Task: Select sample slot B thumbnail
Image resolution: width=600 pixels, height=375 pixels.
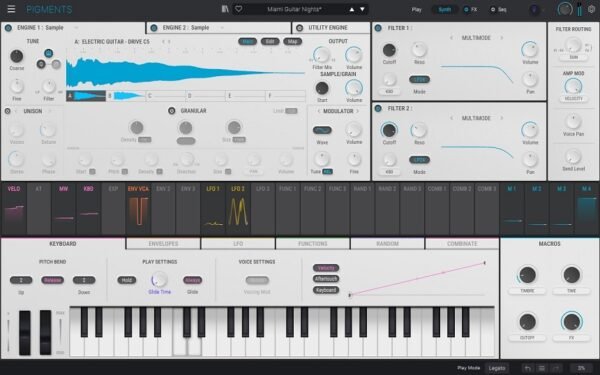Action: (126, 96)
